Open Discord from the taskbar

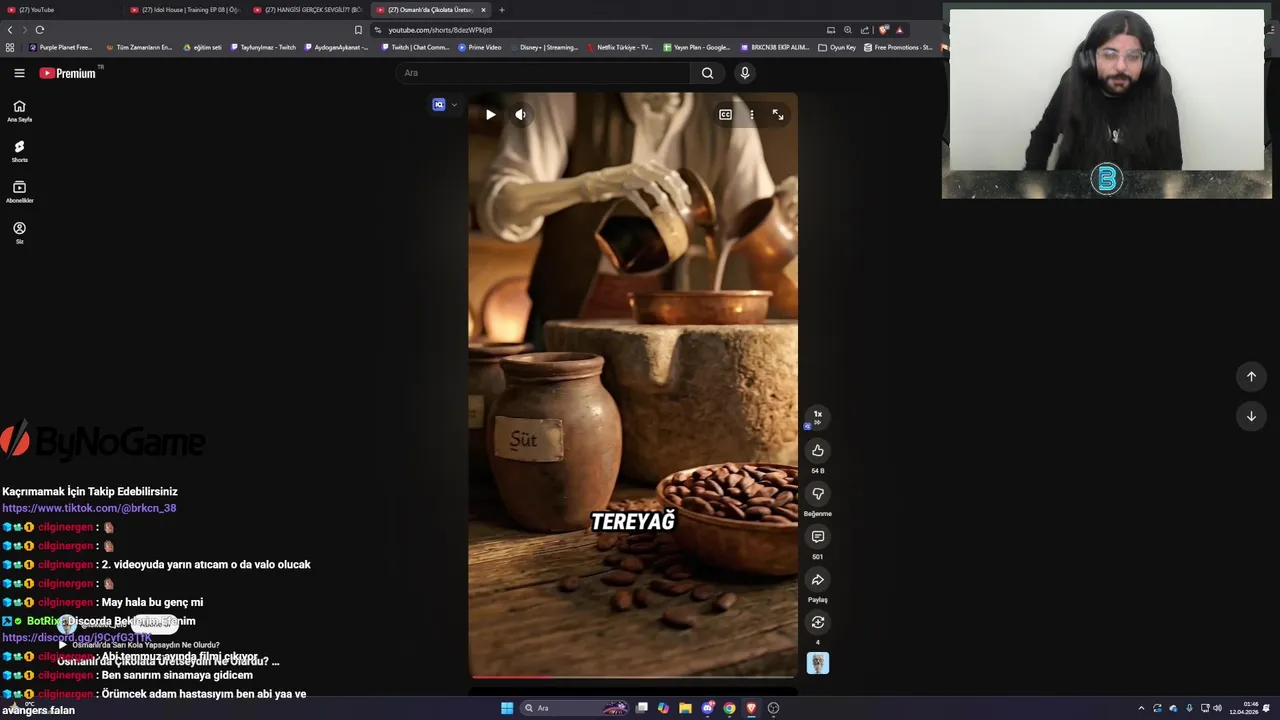pos(708,708)
